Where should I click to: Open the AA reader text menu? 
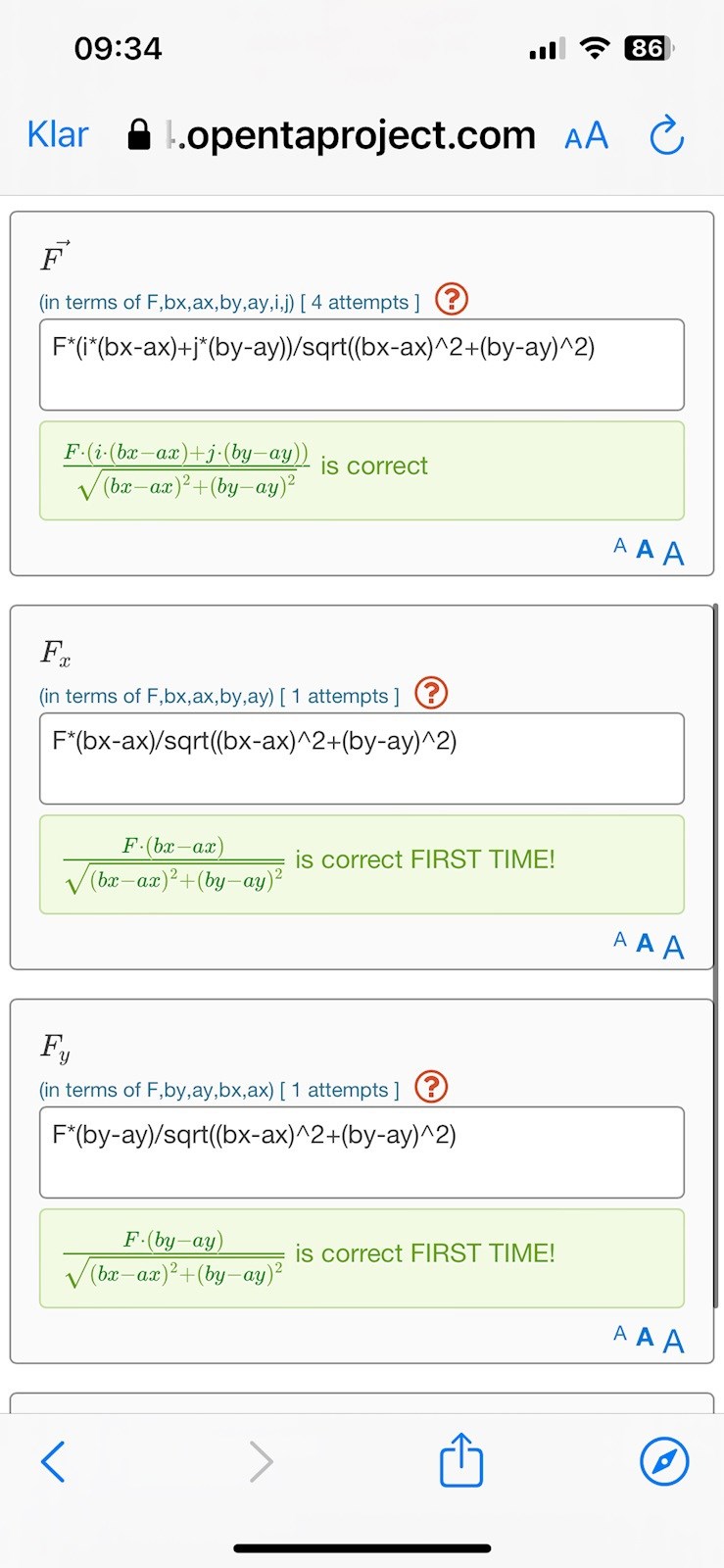coord(587,136)
